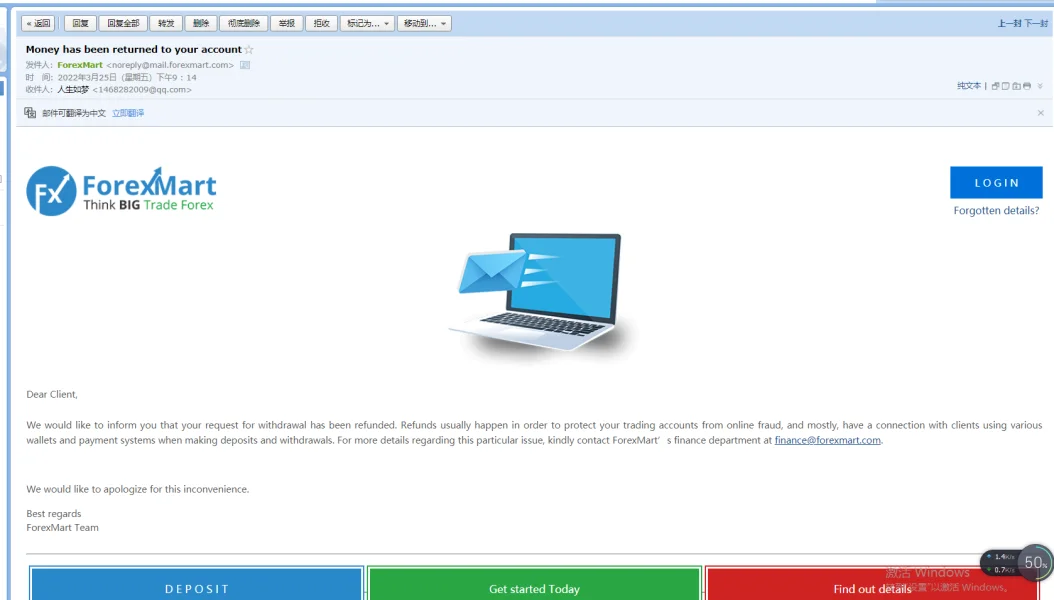This screenshot has height=600, width=1054.
Task: Click the 回复 (Reply) button
Action: [x=80, y=24]
